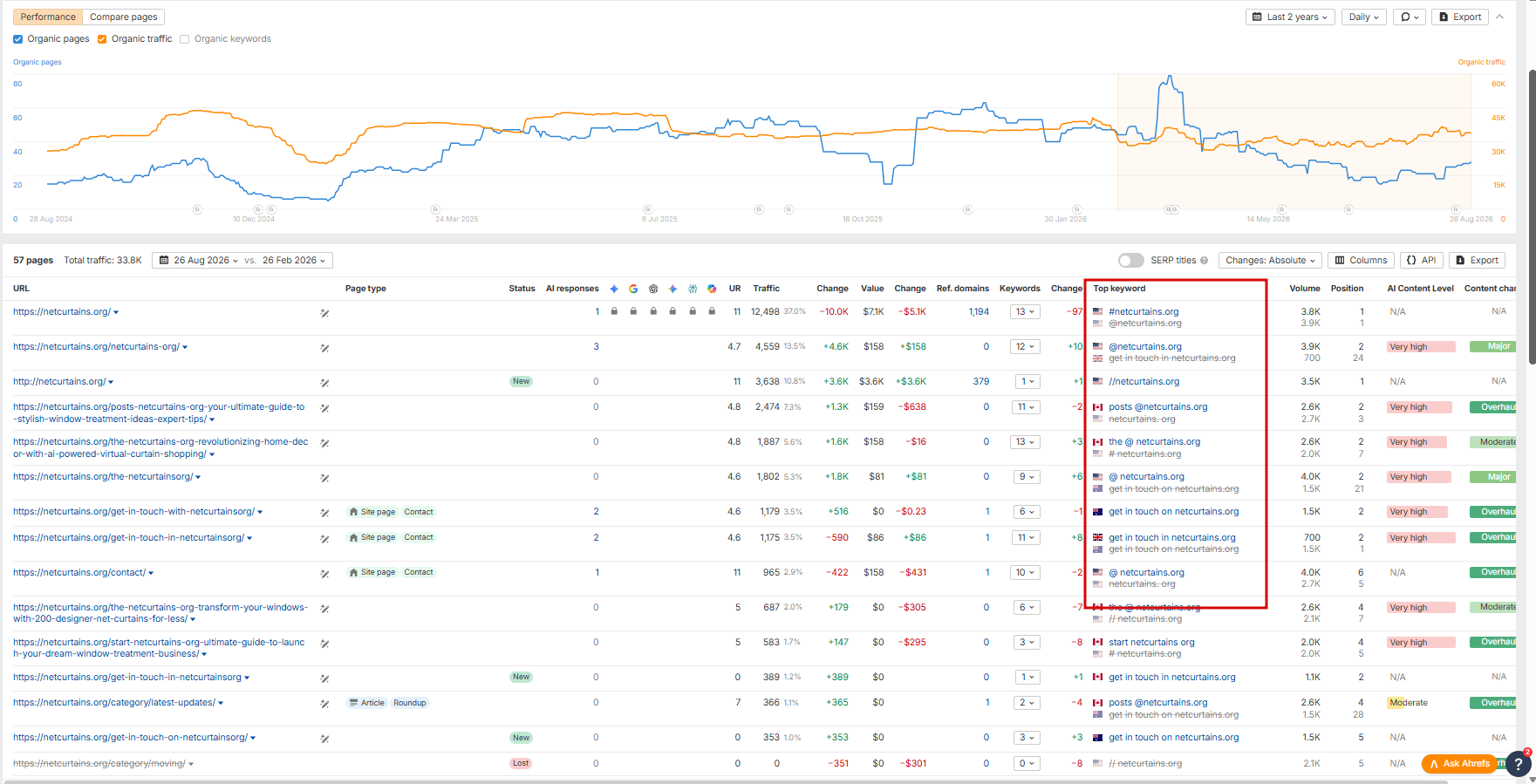Enable the Organic keywords checkbox

185,39
